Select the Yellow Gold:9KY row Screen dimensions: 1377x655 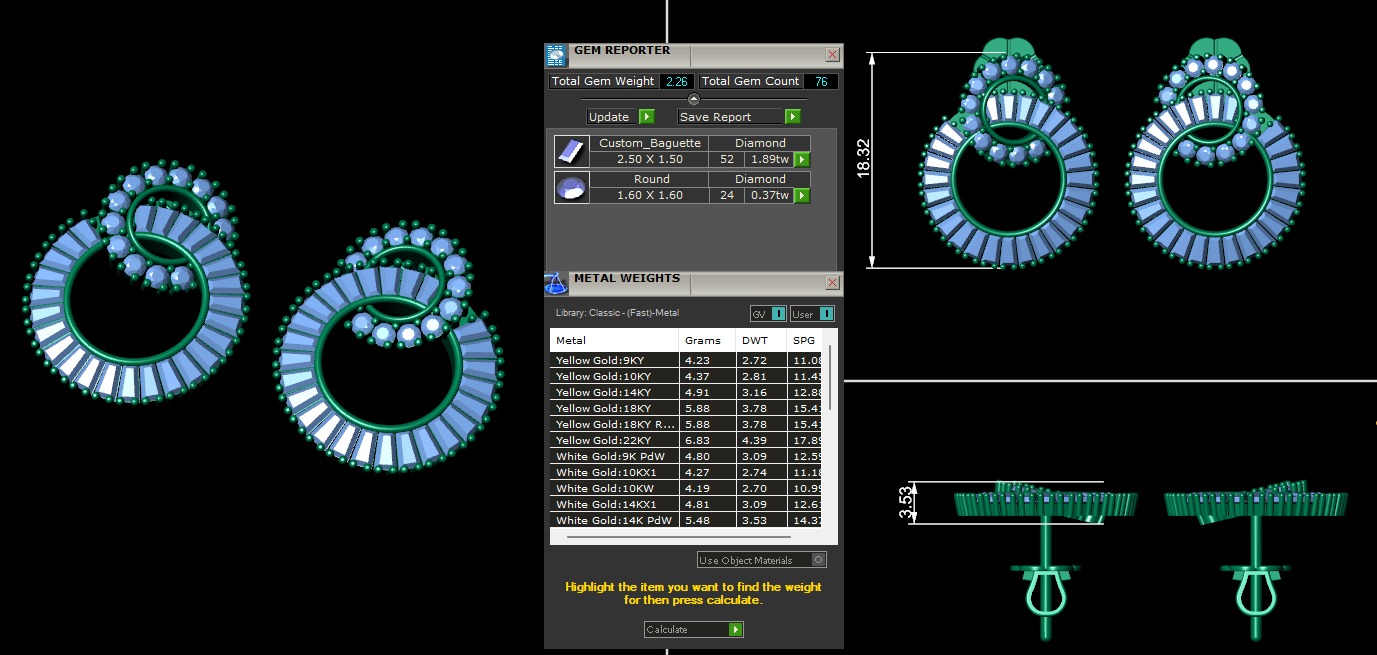pyautogui.click(x=688, y=360)
